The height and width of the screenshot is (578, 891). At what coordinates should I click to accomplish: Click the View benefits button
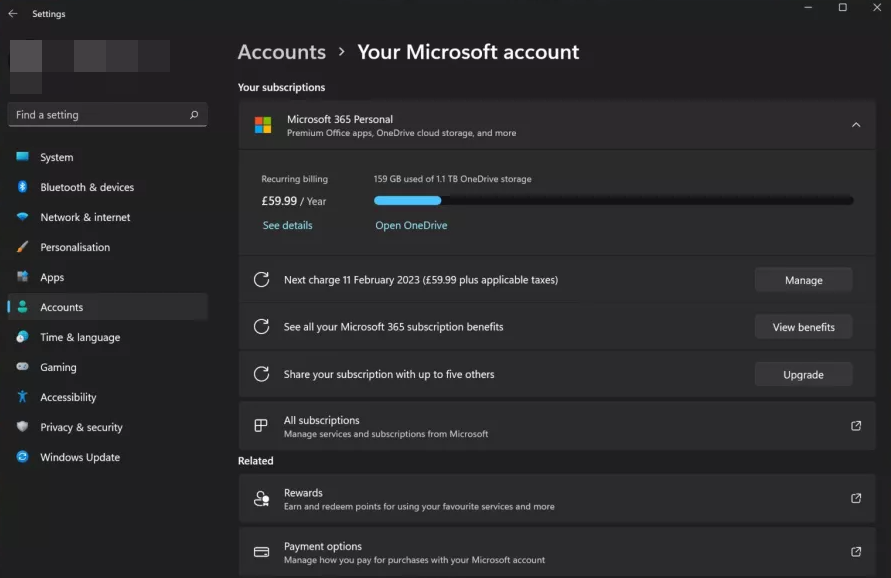803,327
